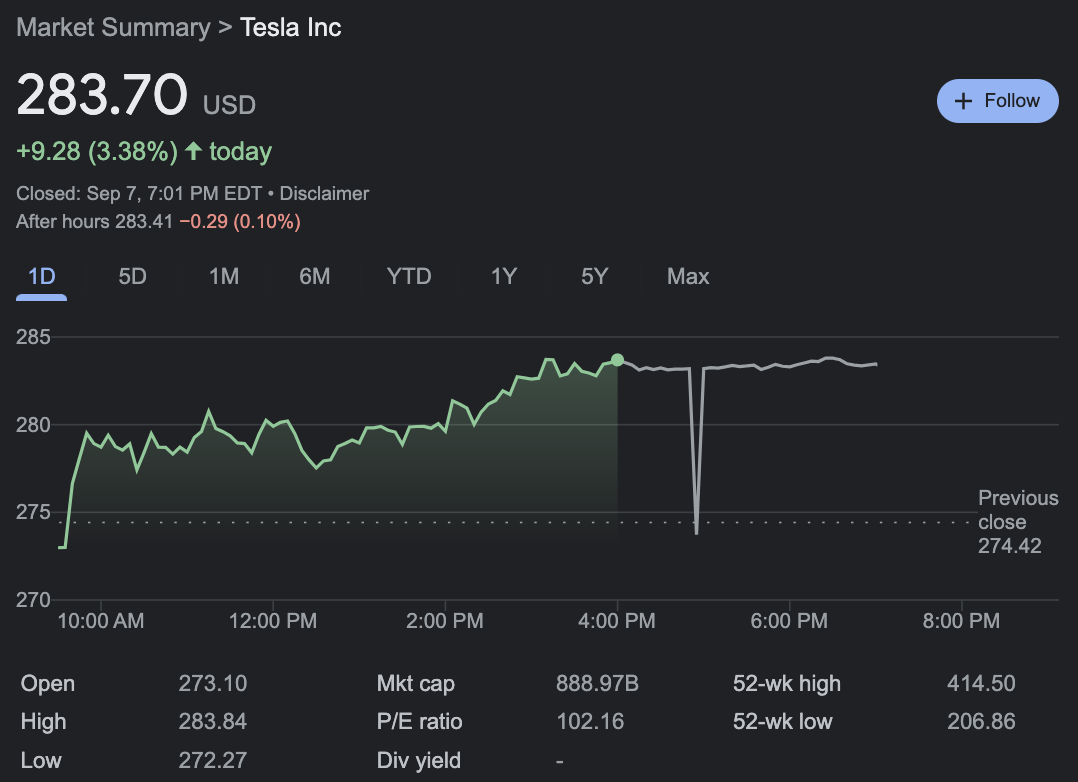1078x782 pixels.
Task: Click the 4:00 PM axis label
Action: [x=617, y=620]
